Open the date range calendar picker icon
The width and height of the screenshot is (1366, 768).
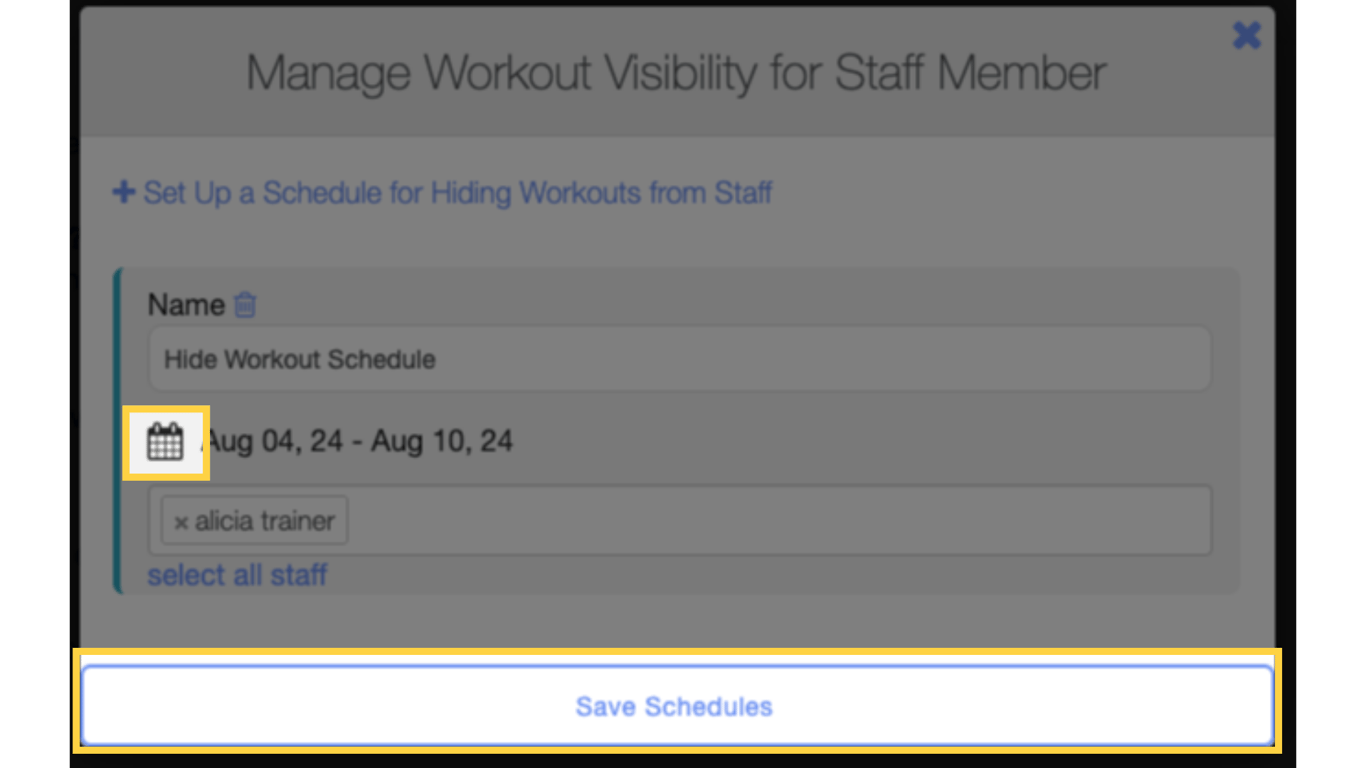click(x=166, y=440)
